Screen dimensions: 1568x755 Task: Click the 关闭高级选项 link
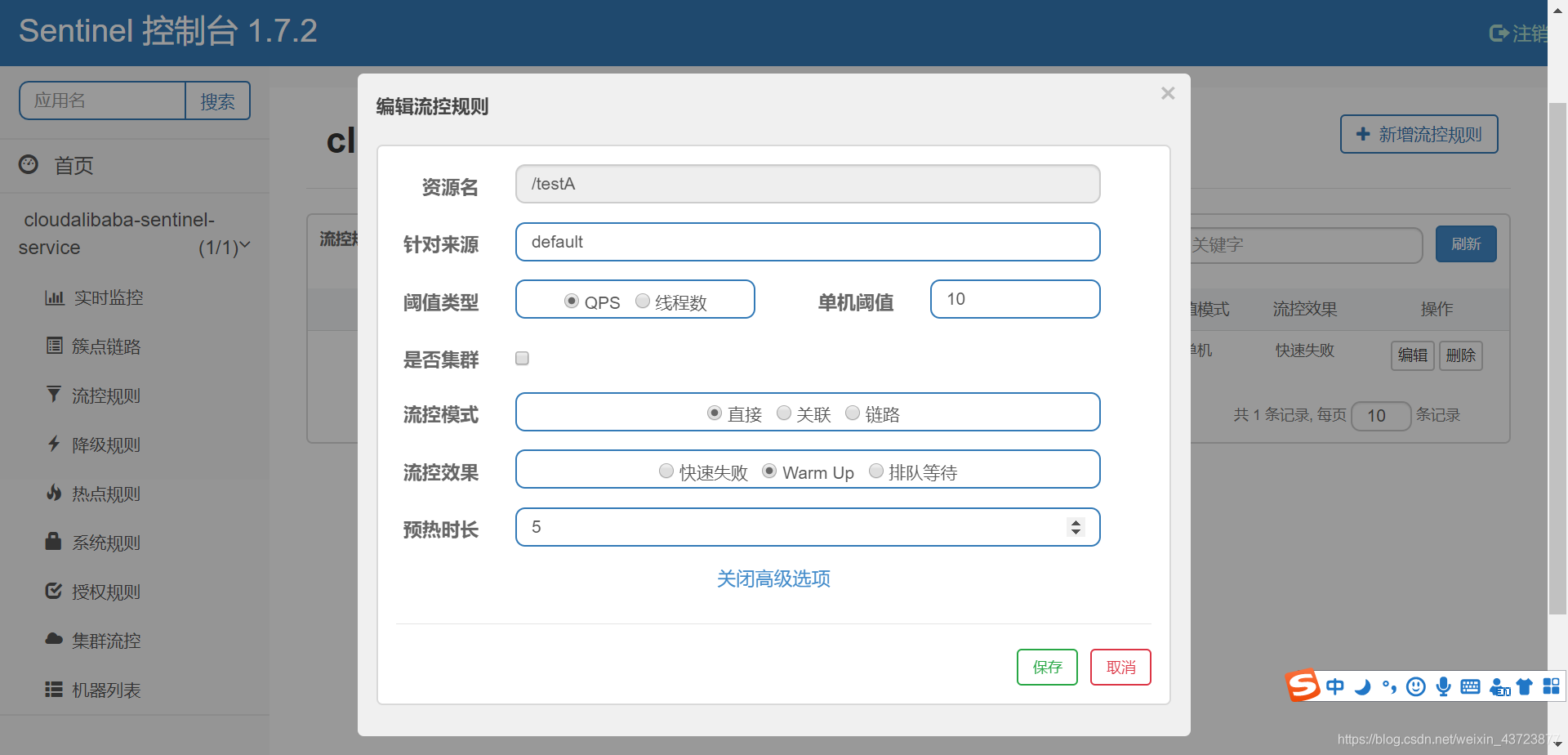click(773, 579)
